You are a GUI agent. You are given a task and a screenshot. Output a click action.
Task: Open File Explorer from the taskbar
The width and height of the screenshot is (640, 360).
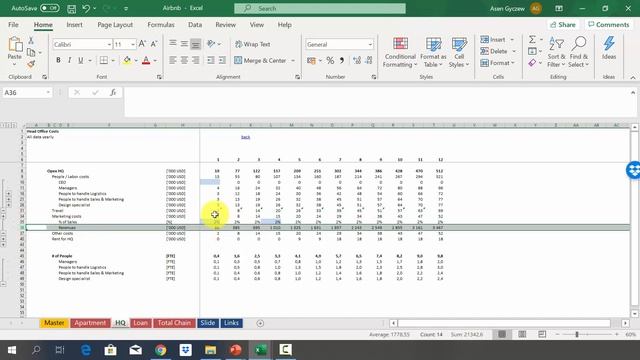coord(210,350)
